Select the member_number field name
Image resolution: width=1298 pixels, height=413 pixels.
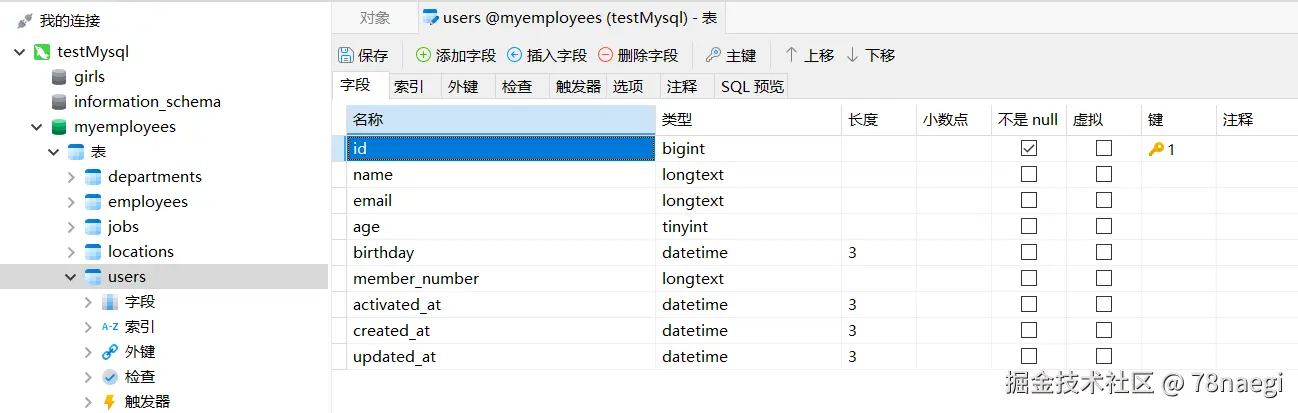click(x=416, y=278)
